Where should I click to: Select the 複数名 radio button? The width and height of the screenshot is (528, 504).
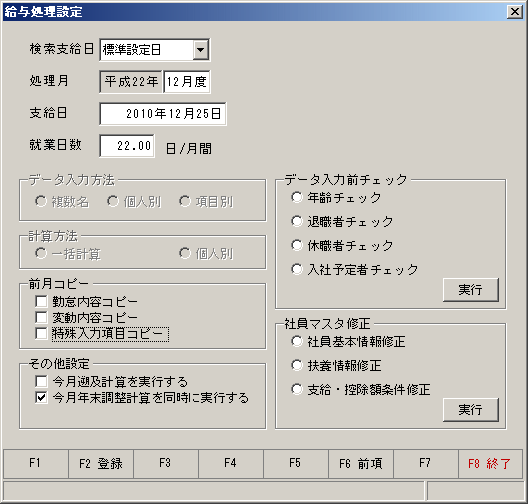coord(41,201)
